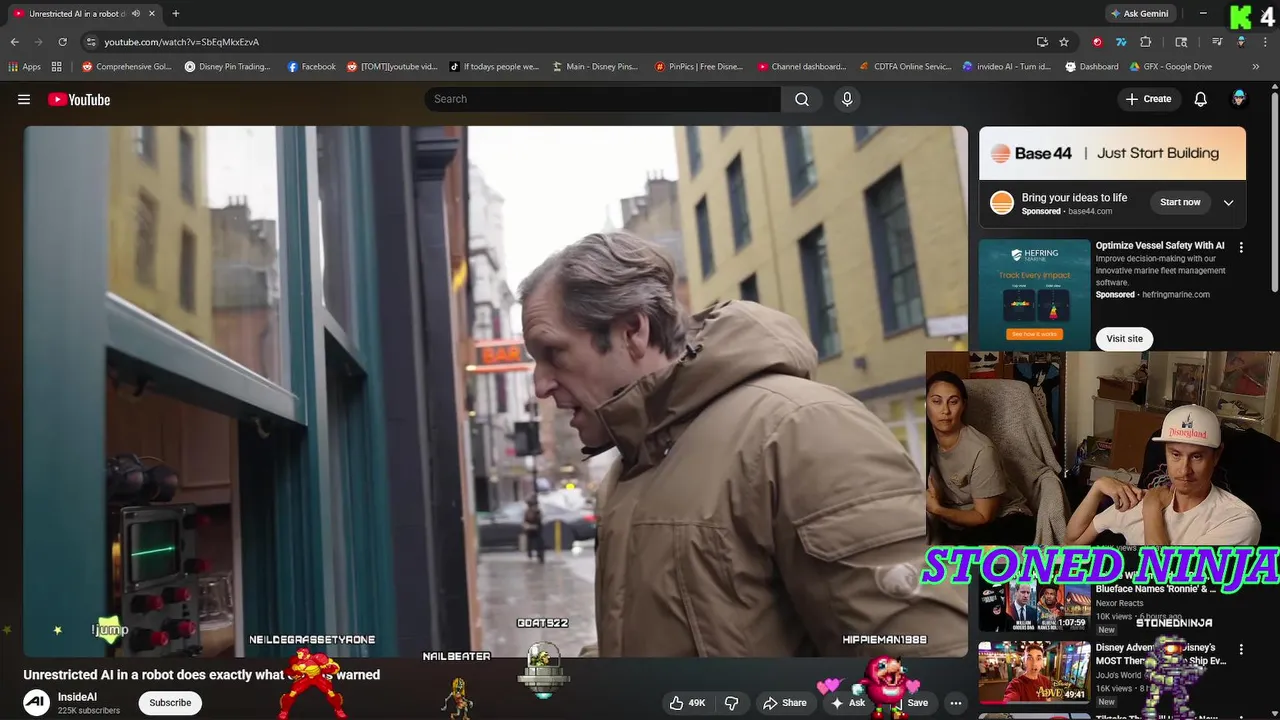
Task: Open YouTube notifications bell
Action: tap(1201, 99)
